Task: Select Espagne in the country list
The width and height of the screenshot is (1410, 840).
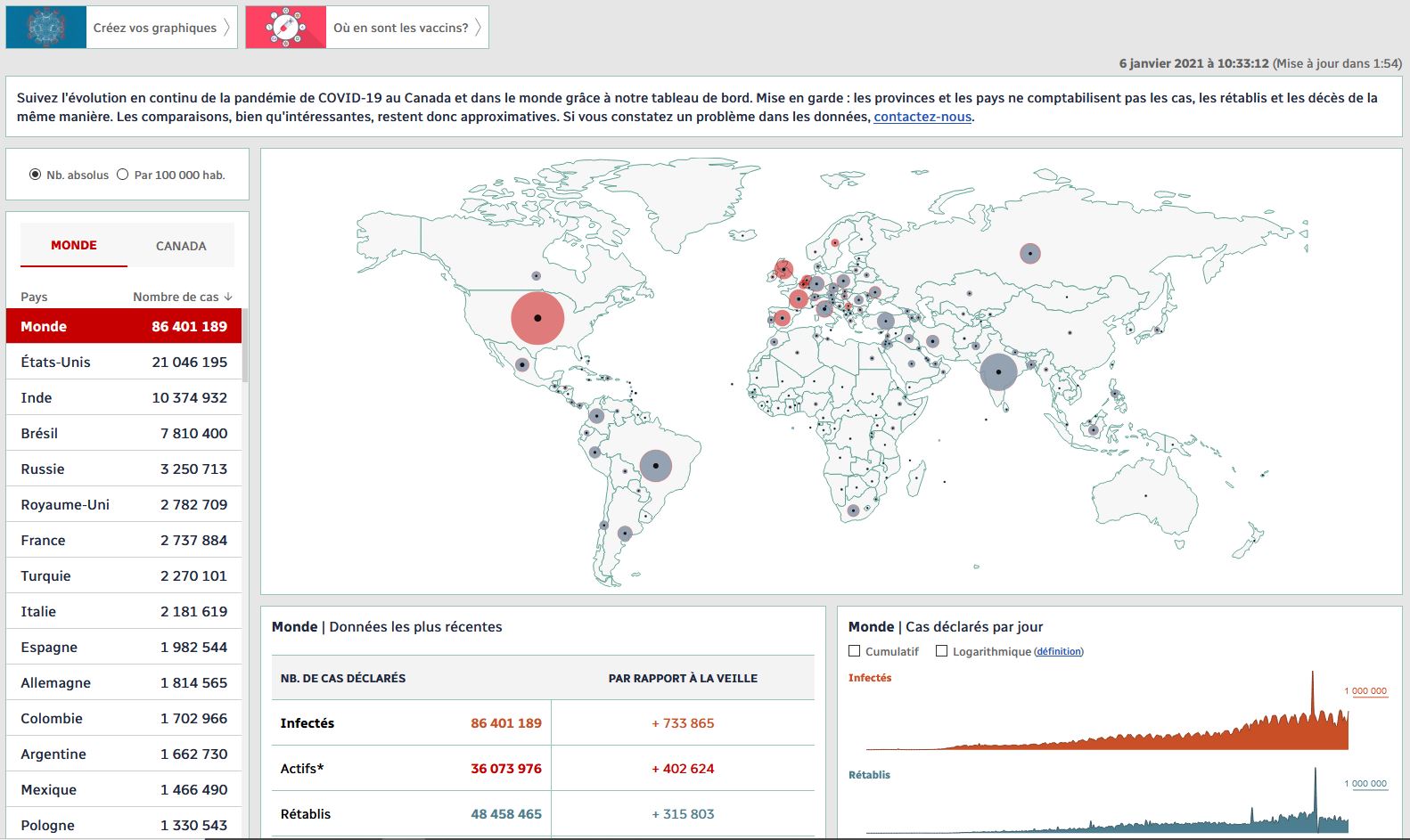Action: (x=124, y=647)
